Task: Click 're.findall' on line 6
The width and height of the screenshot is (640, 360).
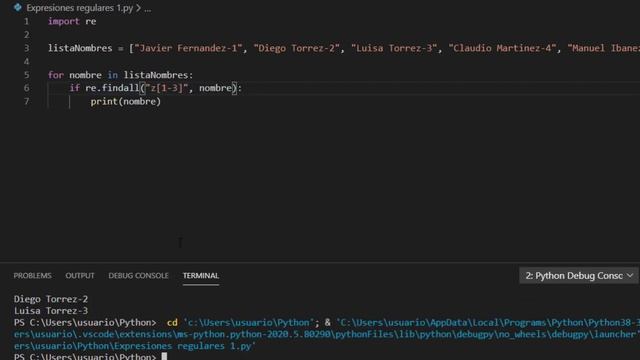Action: (x=112, y=88)
